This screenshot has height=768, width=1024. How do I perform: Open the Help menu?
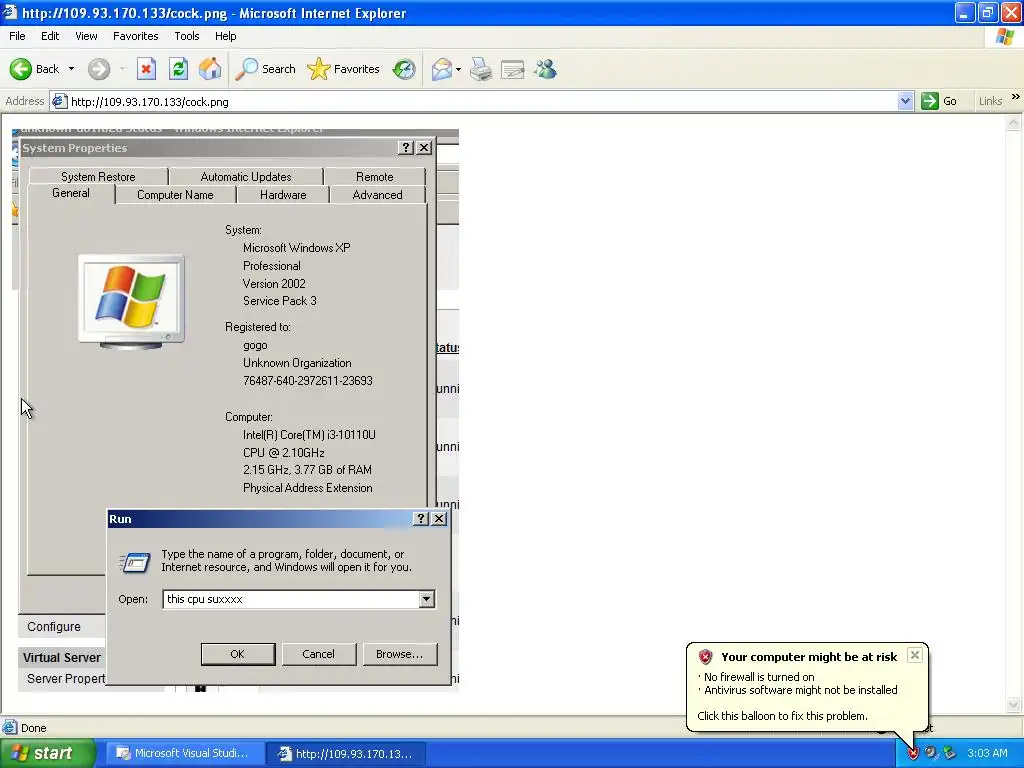pos(225,36)
